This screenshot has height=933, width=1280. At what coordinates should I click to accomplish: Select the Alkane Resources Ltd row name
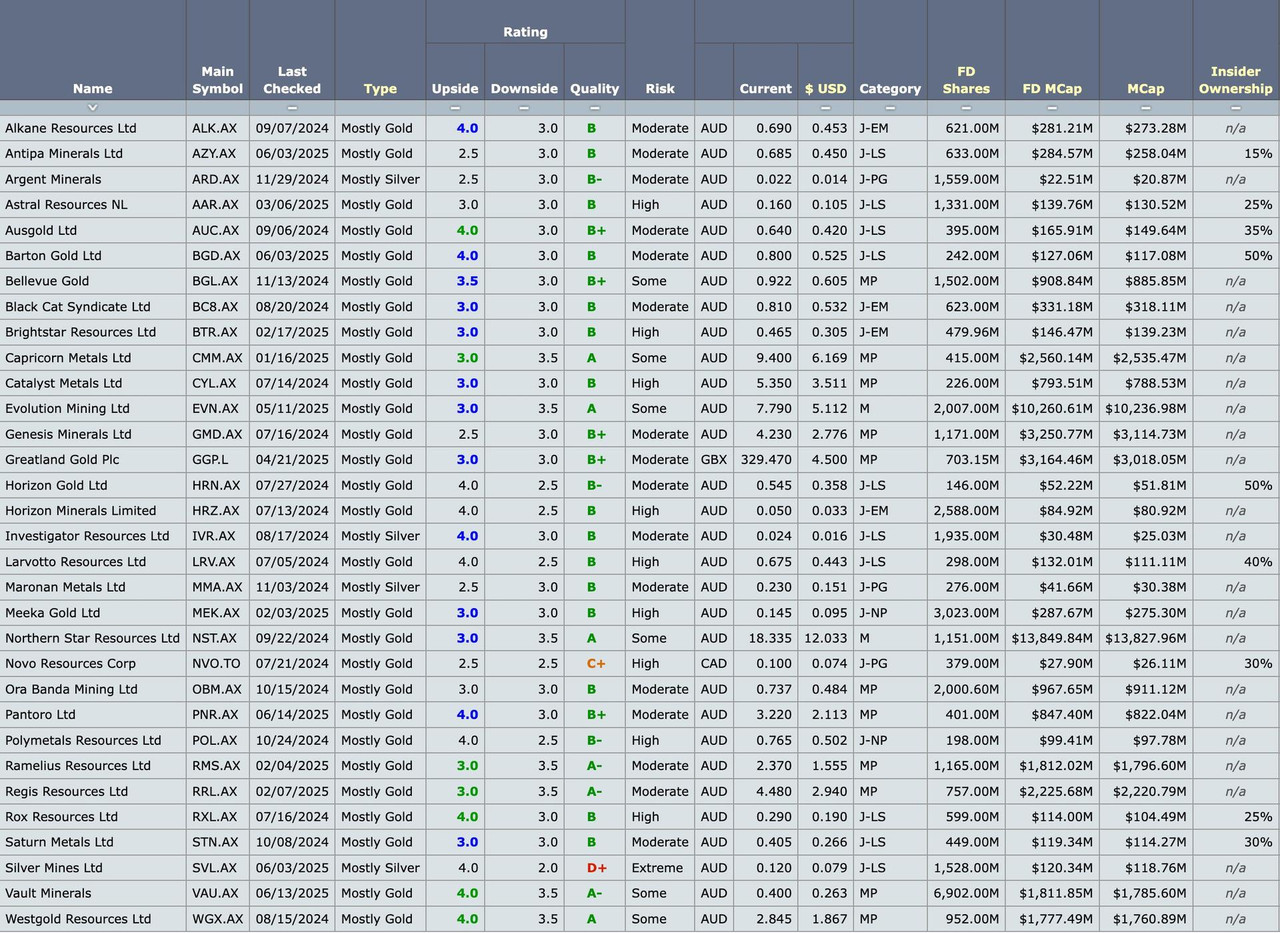[x=71, y=128]
